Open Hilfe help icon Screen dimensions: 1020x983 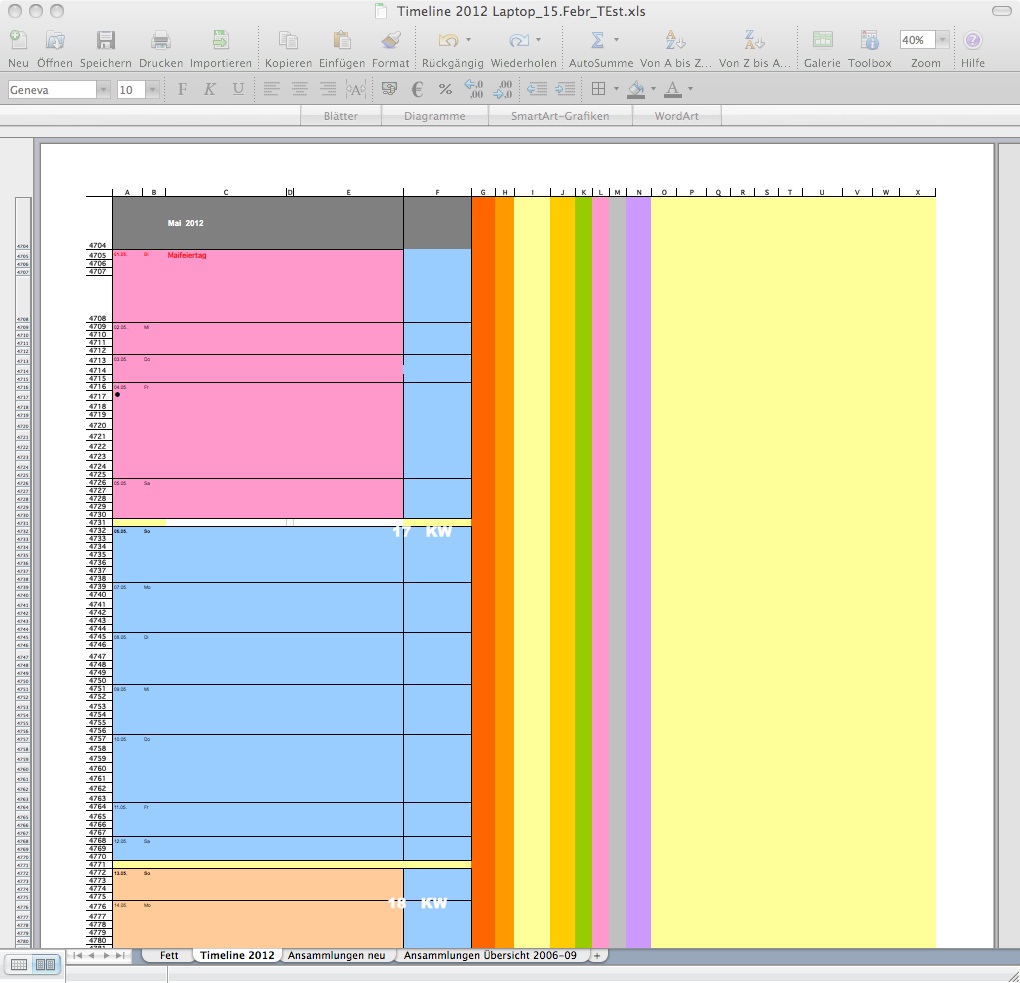[x=973, y=40]
